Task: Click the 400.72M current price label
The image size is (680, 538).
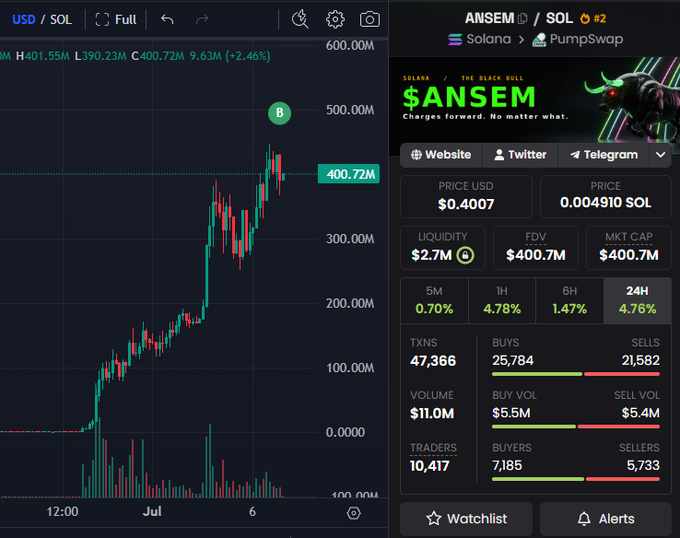Action: tap(349, 174)
